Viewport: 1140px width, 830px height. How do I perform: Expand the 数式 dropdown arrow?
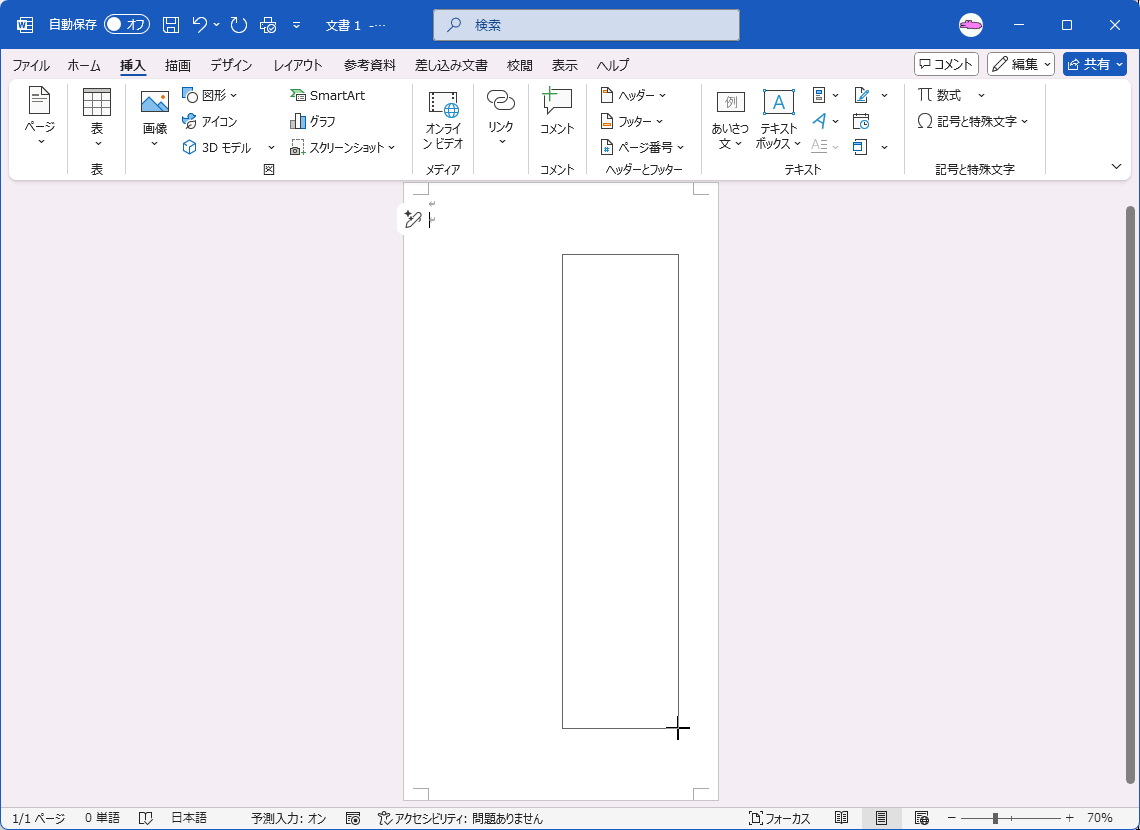point(981,95)
